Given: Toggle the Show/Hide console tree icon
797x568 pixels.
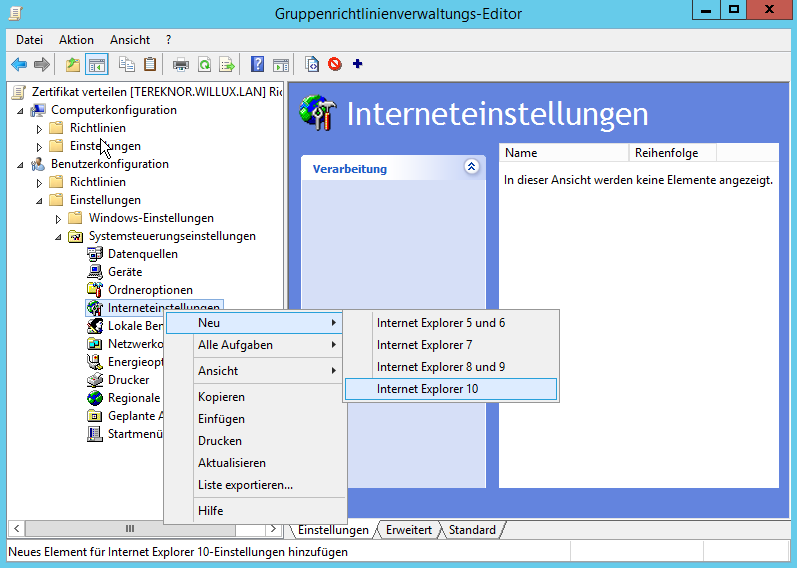Looking at the screenshot, I should pos(97,65).
